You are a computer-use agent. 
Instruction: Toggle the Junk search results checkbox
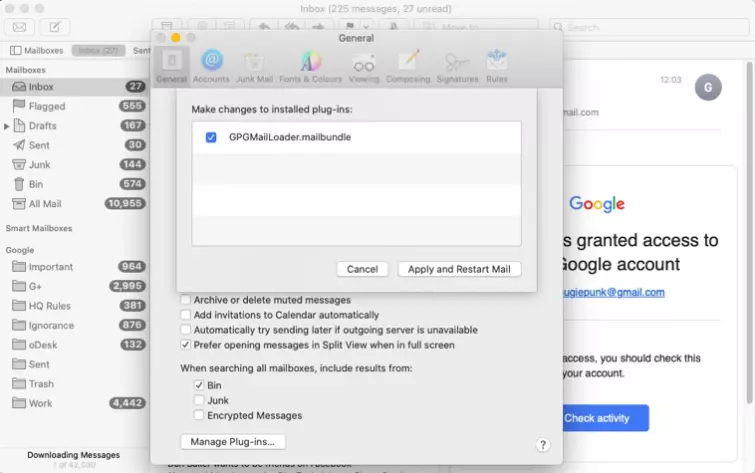click(x=200, y=400)
